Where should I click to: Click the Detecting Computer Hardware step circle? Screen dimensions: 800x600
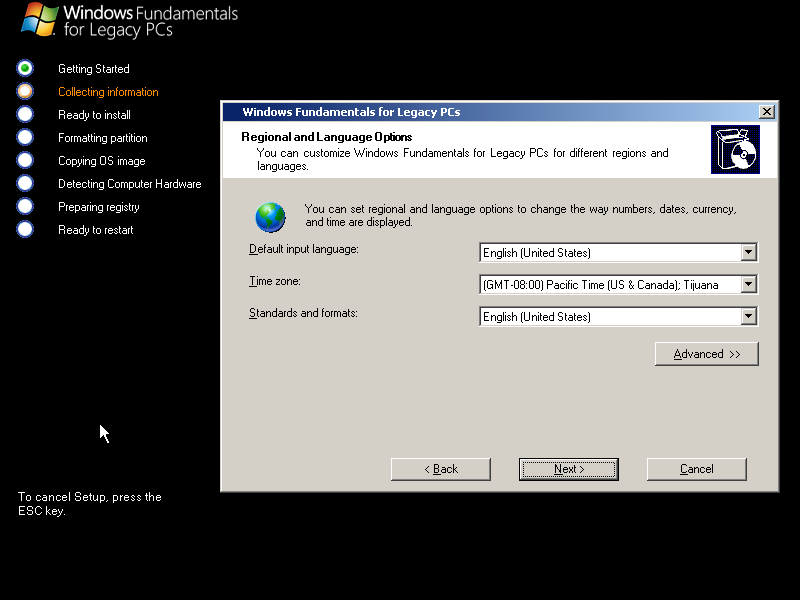point(24,183)
